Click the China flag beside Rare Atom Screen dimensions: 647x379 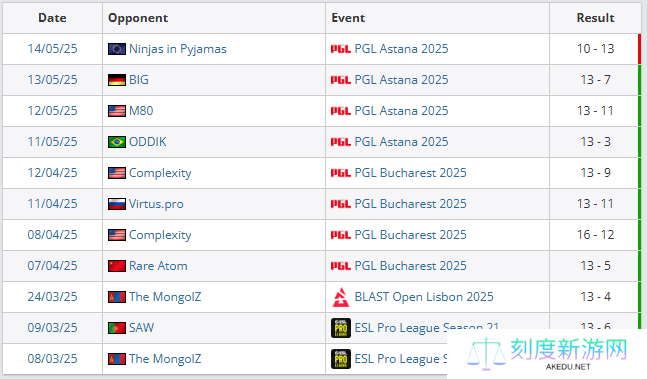(117, 266)
